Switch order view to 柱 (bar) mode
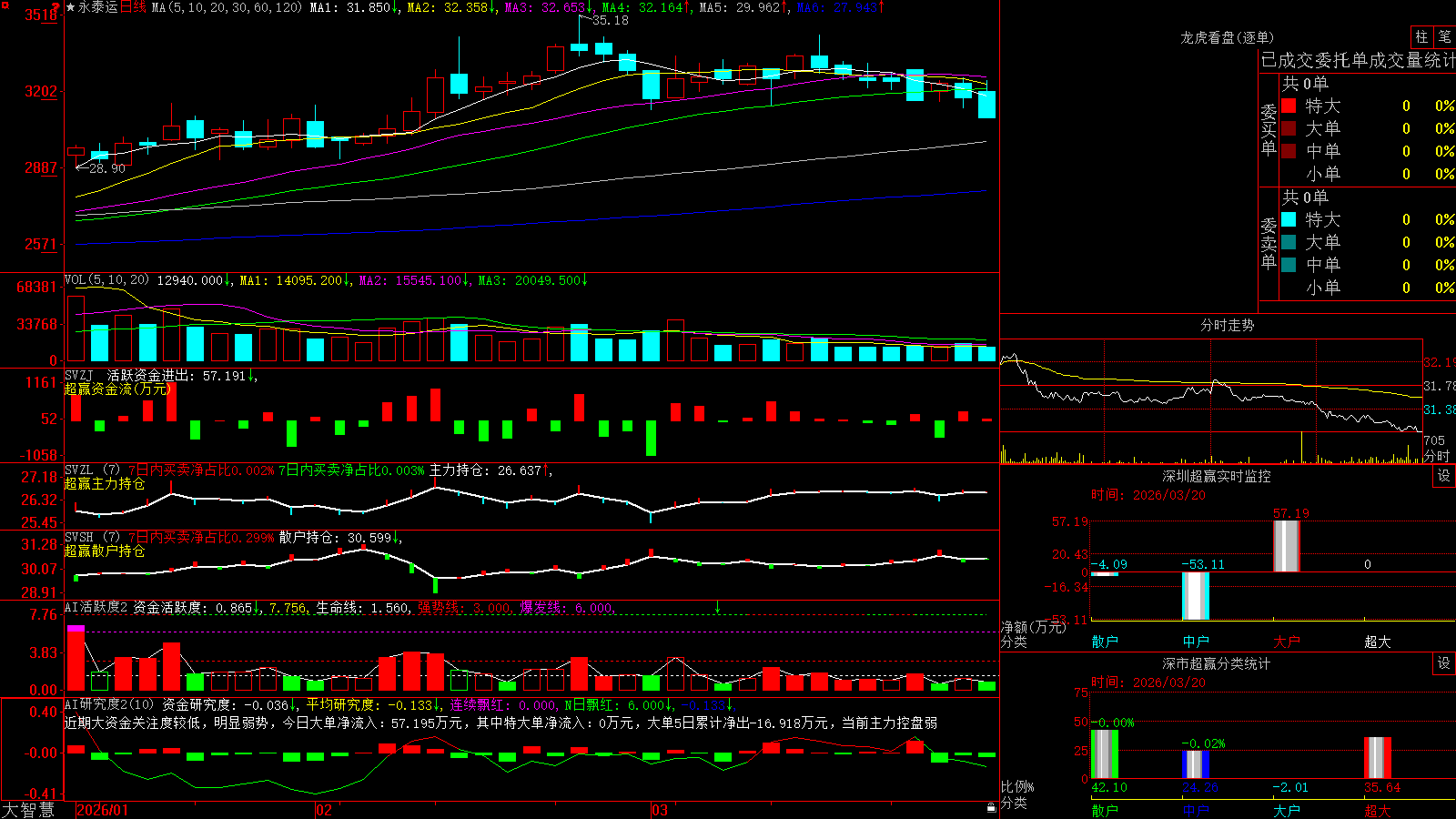The width and height of the screenshot is (1456, 819). 1421,36
